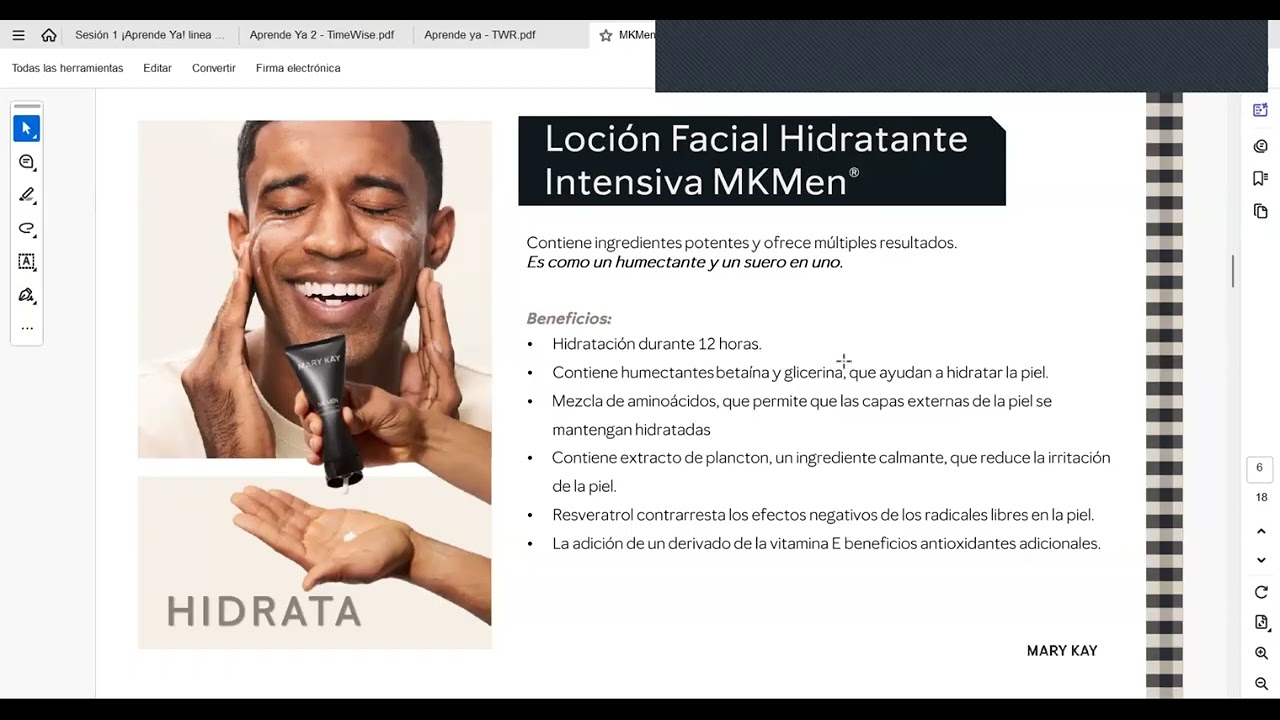This screenshot has width=1280, height=720.
Task: Click the current page number box 6
Action: [1259, 468]
